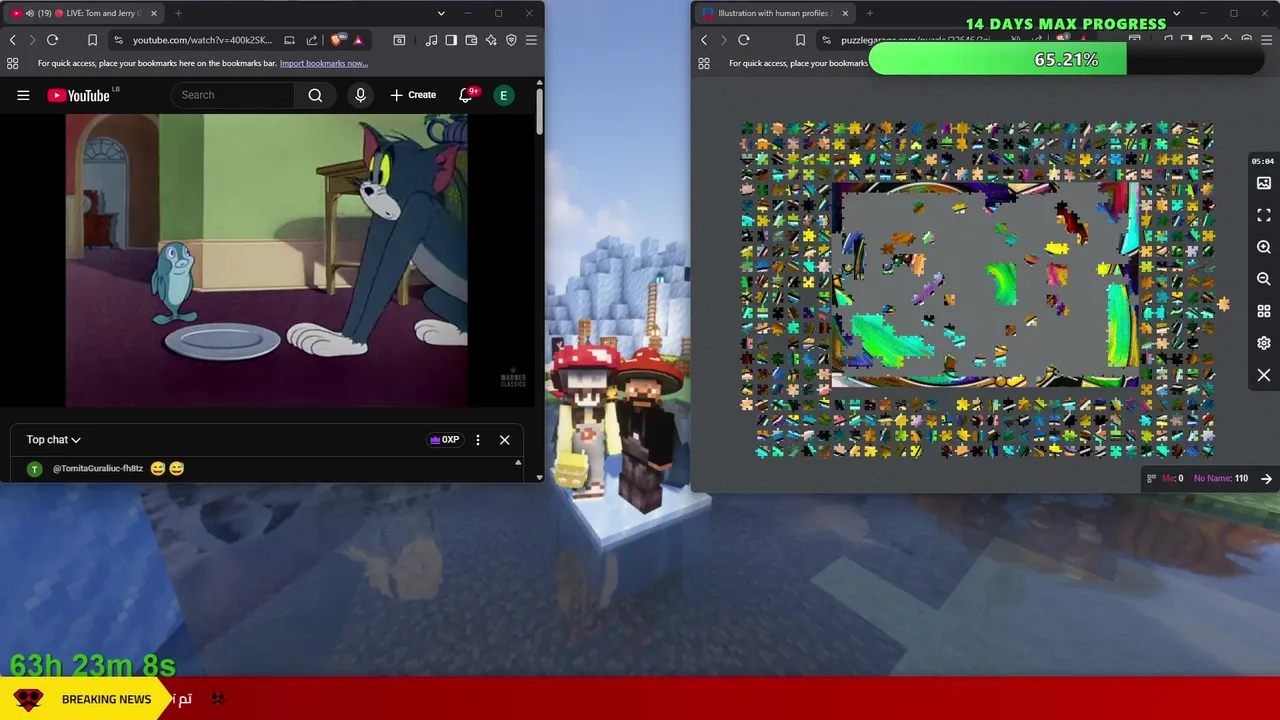Zoom in on the puzzle
The width and height of the screenshot is (1280, 720).
pyautogui.click(x=1264, y=247)
